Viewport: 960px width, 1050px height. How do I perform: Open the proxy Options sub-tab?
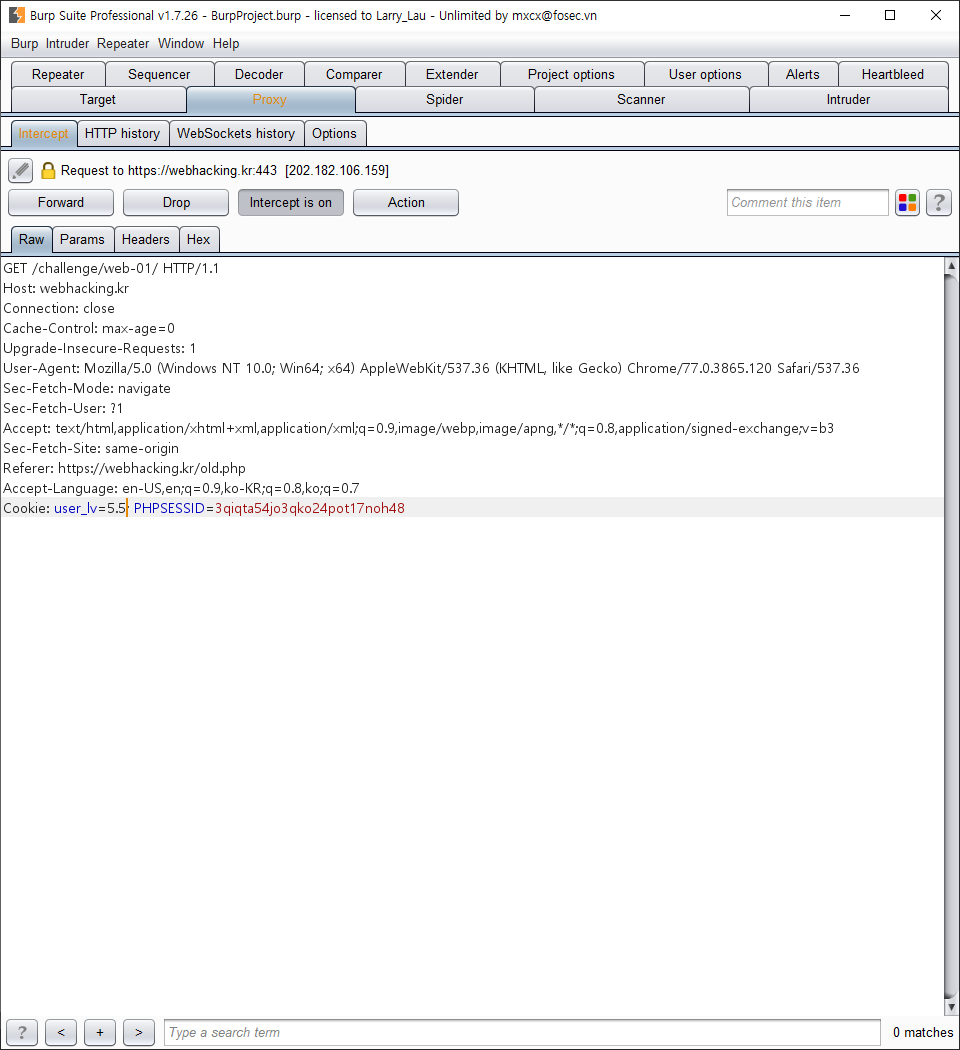click(334, 133)
